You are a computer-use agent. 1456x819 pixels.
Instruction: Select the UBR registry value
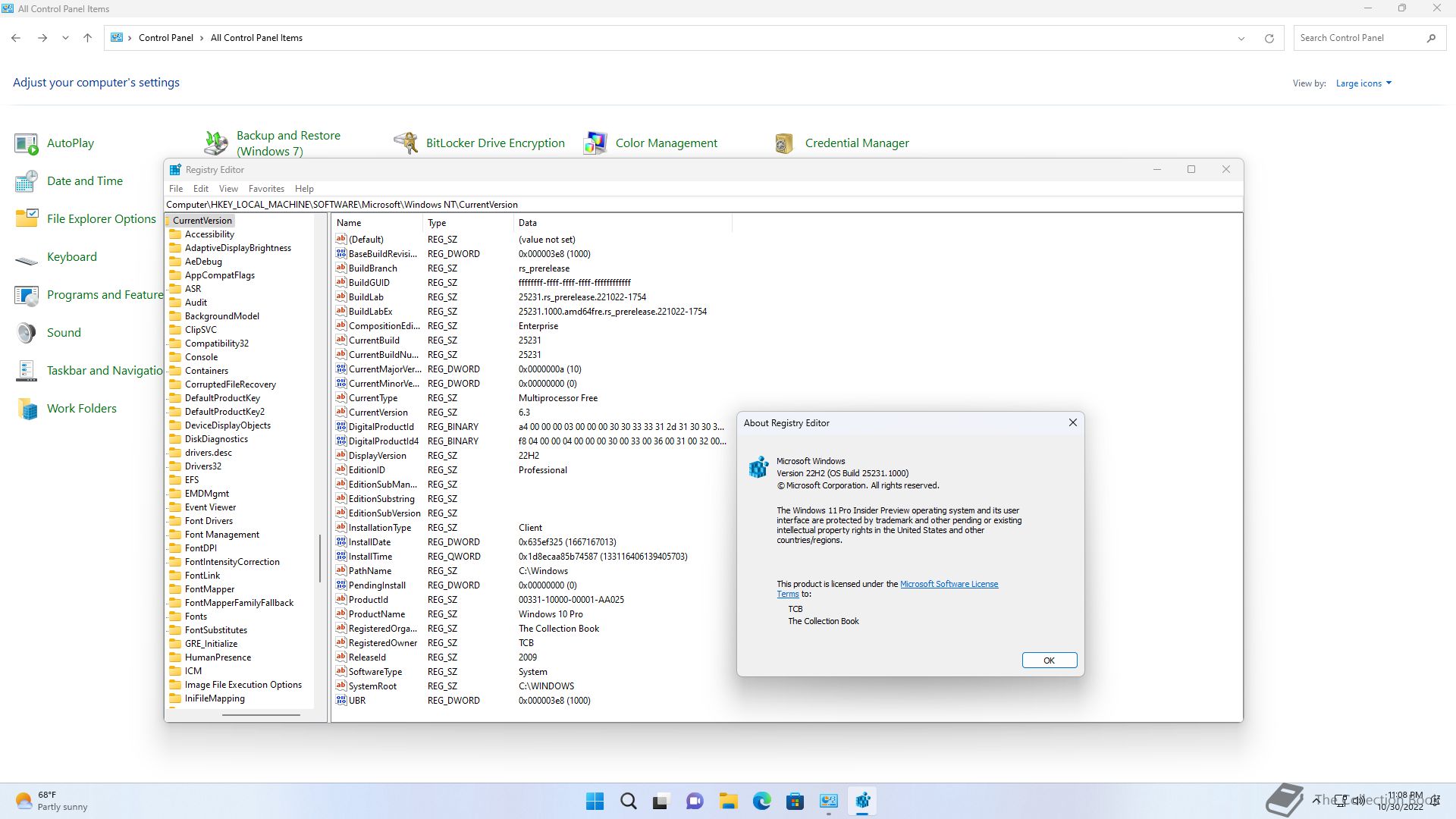coord(357,701)
